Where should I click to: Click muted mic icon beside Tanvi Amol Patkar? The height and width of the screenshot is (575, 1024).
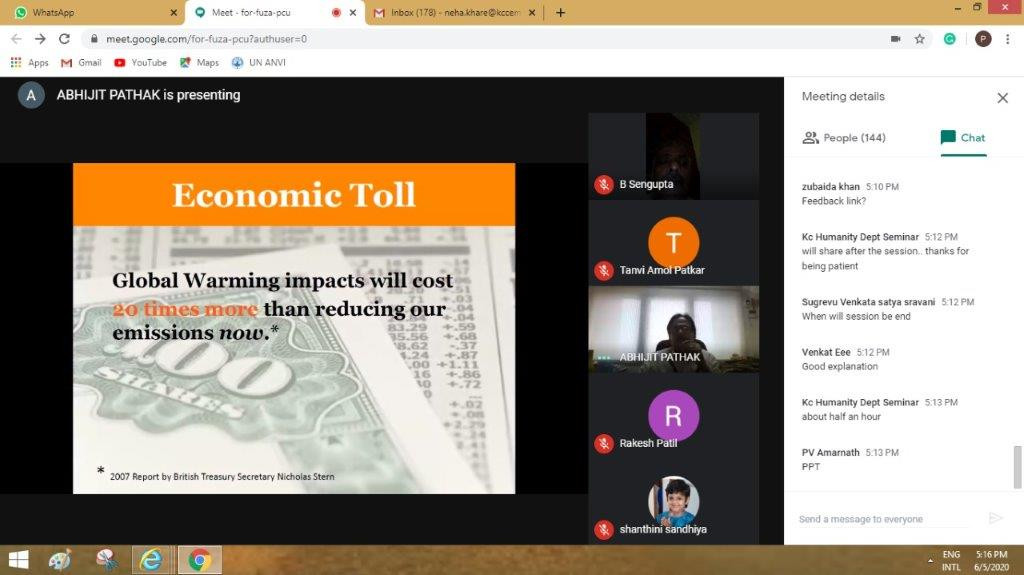point(604,271)
